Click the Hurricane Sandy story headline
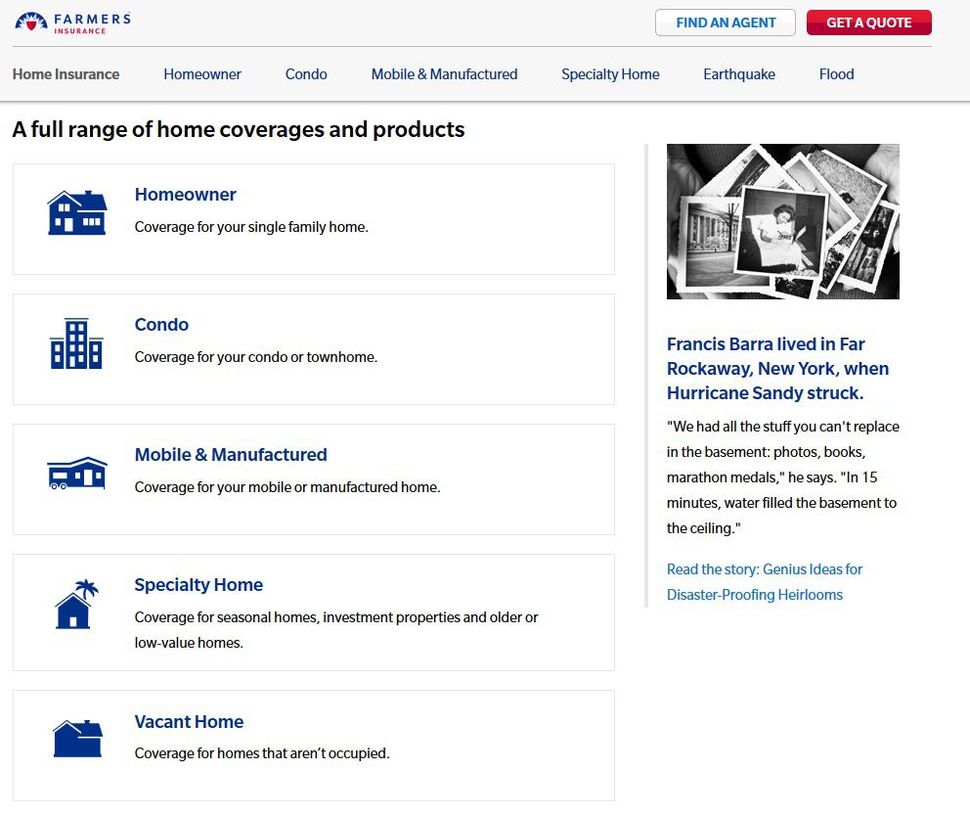This screenshot has height=816, width=970. click(778, 368)
